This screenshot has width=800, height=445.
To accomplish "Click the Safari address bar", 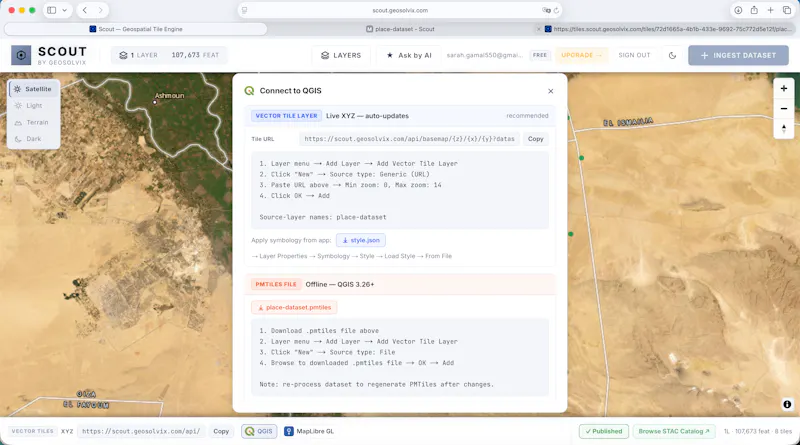I will pos(400,10).
